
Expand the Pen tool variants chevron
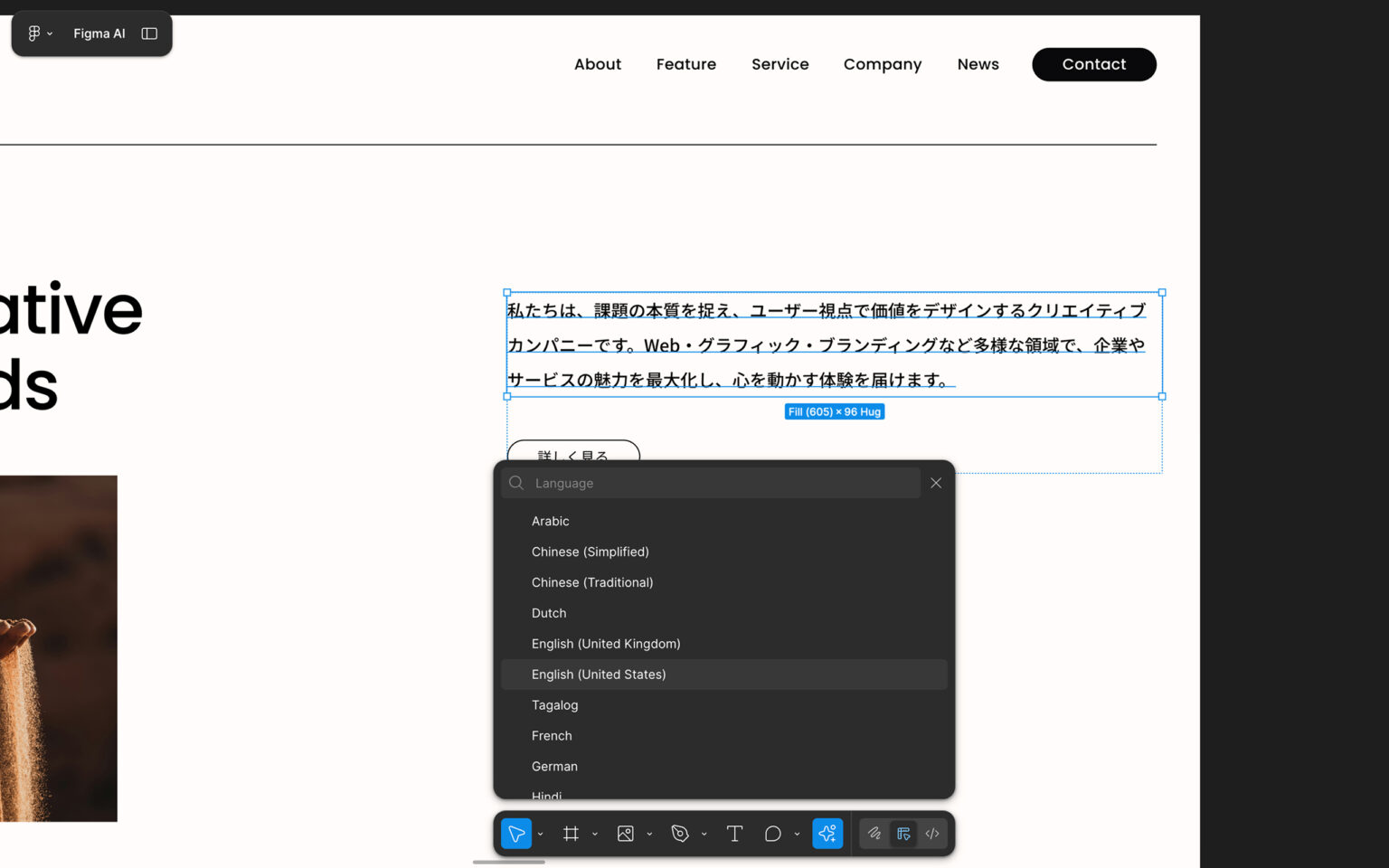coord(704,834)
